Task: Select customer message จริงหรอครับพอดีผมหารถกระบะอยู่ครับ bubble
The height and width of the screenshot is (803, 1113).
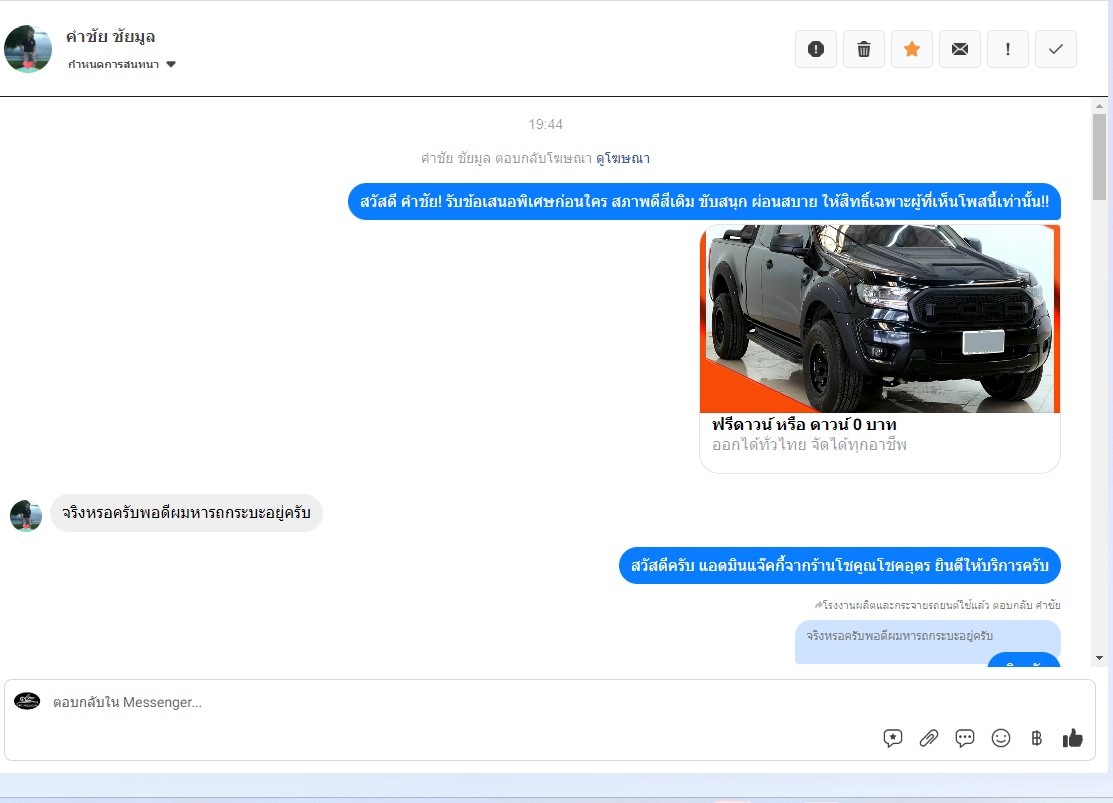Action: coord(186,513)
